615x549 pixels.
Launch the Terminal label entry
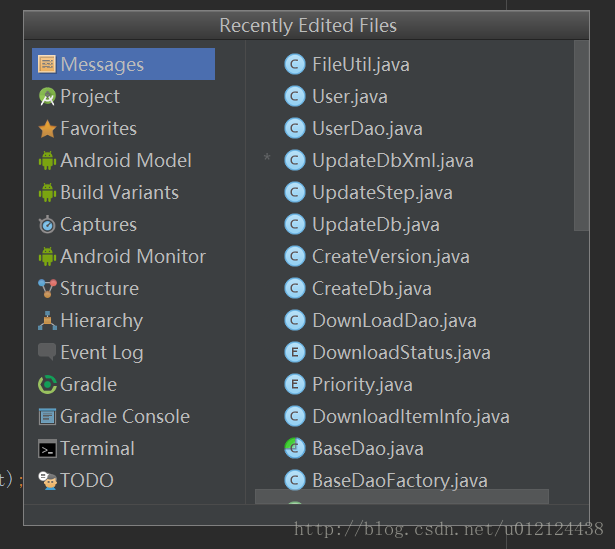pyautogui.click(x=97, y=449)
